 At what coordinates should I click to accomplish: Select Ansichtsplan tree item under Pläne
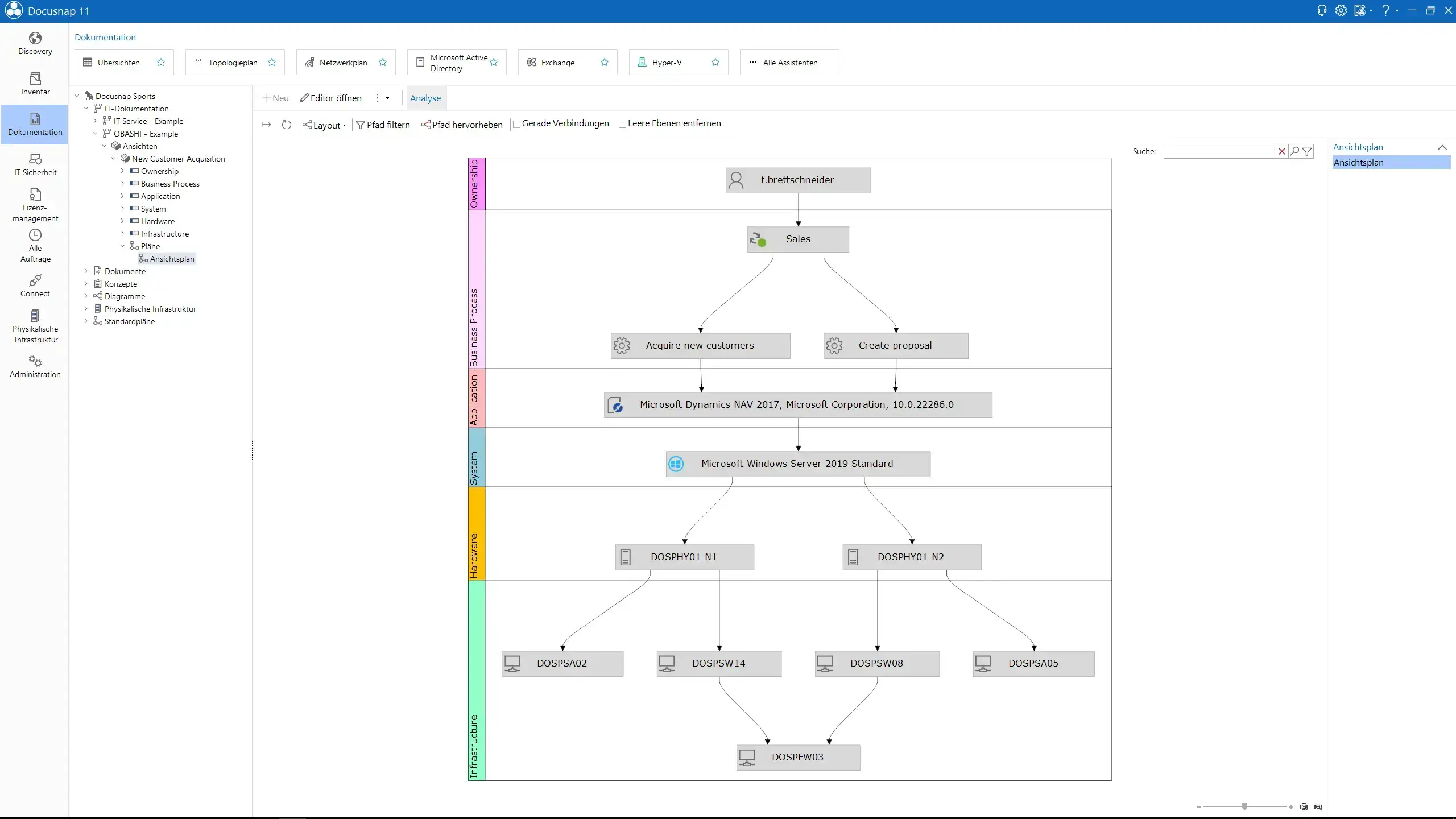point(167,259)
